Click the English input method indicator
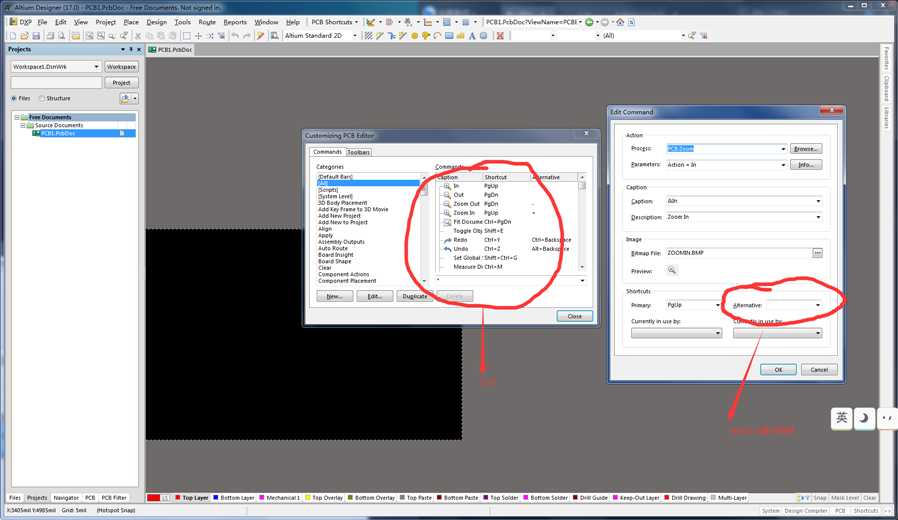Image resolution: width=898 pixels, height=520 pixels. click(x=841, y=417)
